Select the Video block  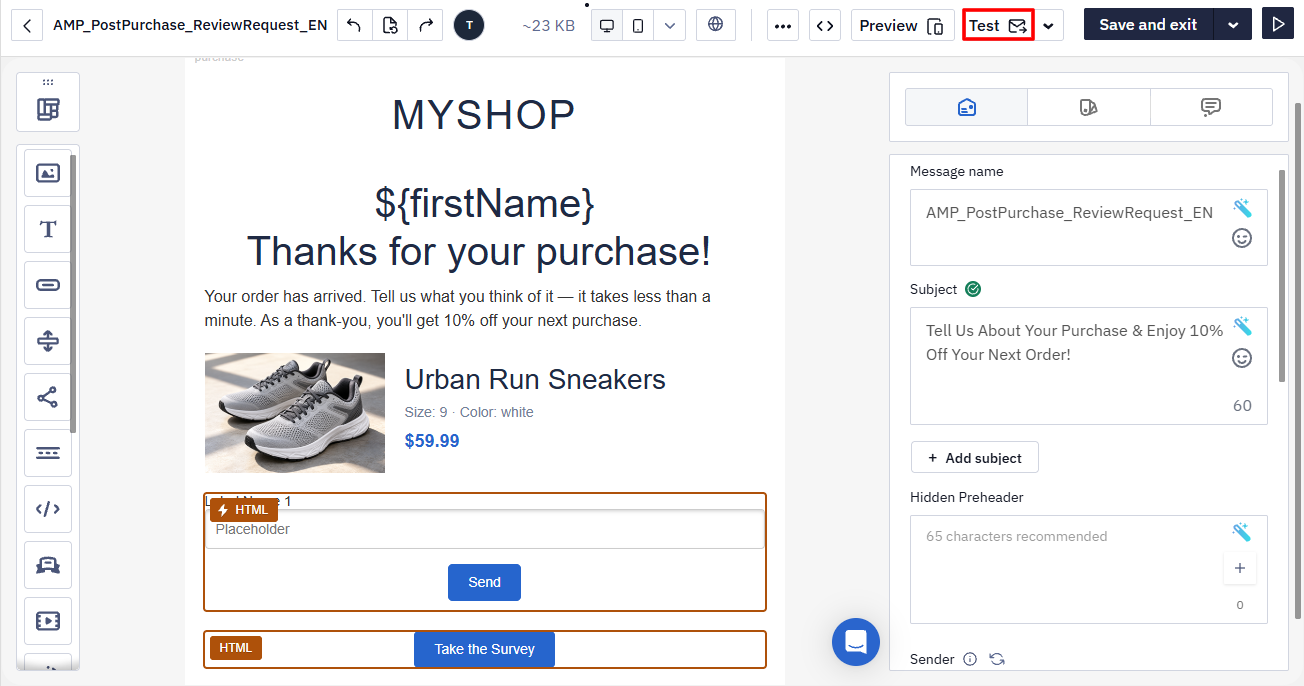pyautogui.click(x=48, y=621)
